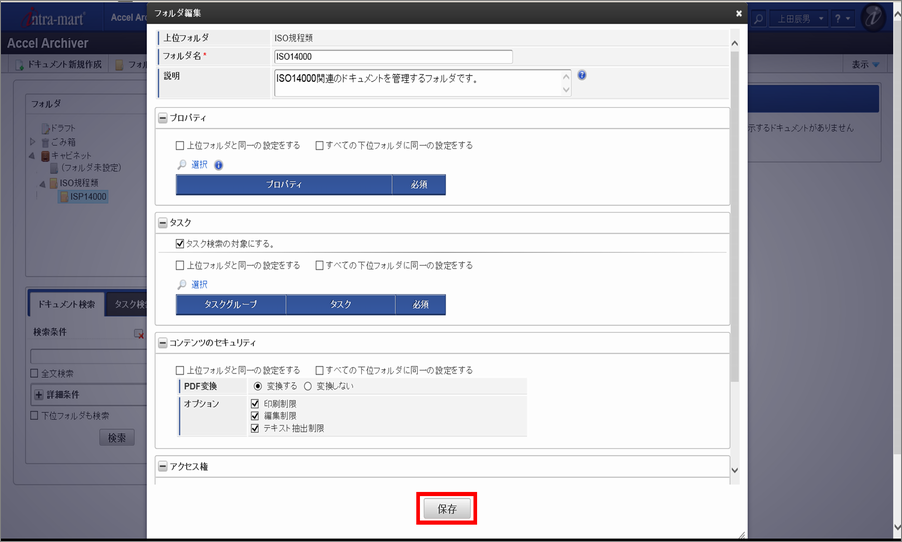Open the ? help dropdown
Image resolution: width=902 pixels, height=542 pixels.
pos(842,19)
